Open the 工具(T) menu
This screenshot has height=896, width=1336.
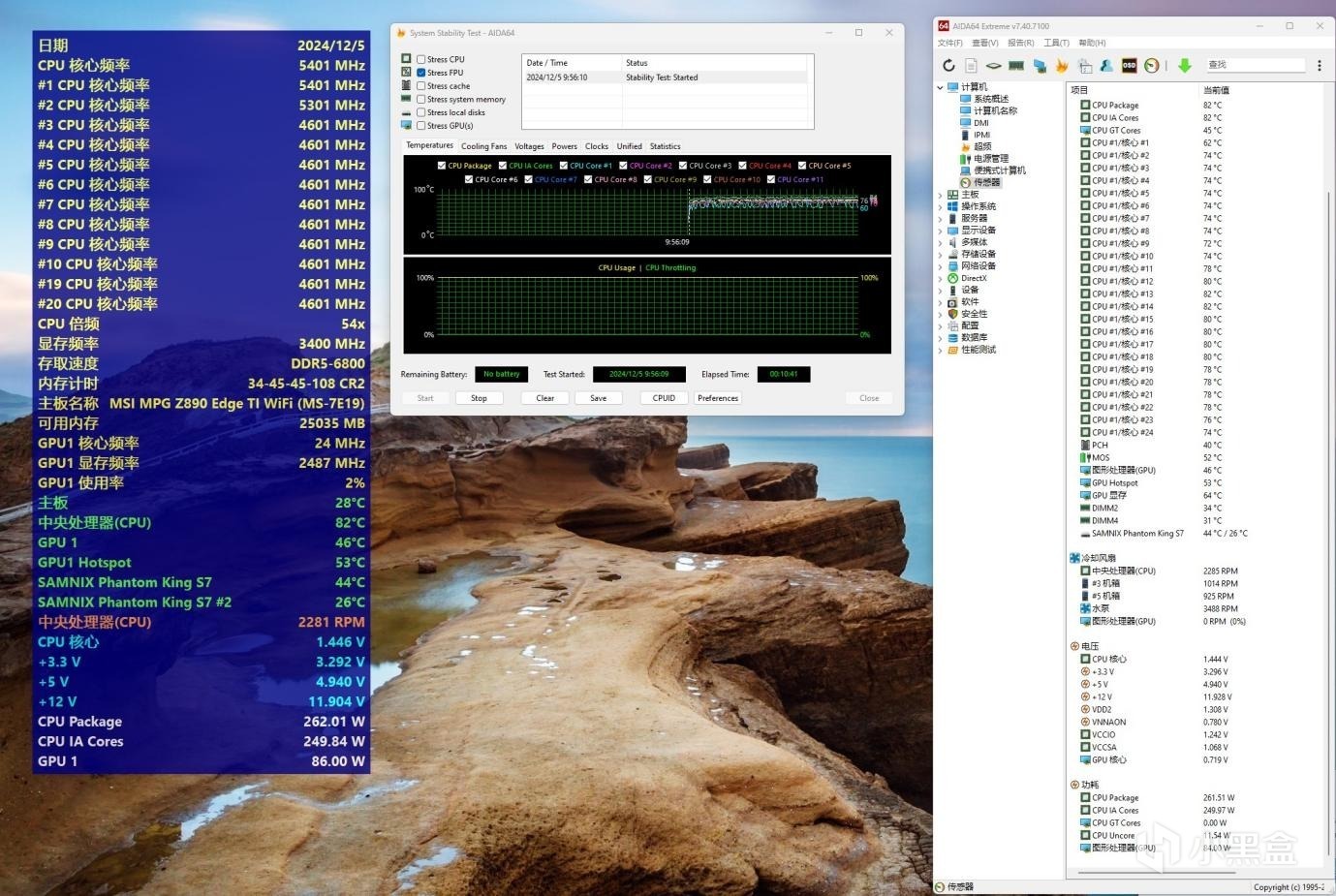(1056, 43)
